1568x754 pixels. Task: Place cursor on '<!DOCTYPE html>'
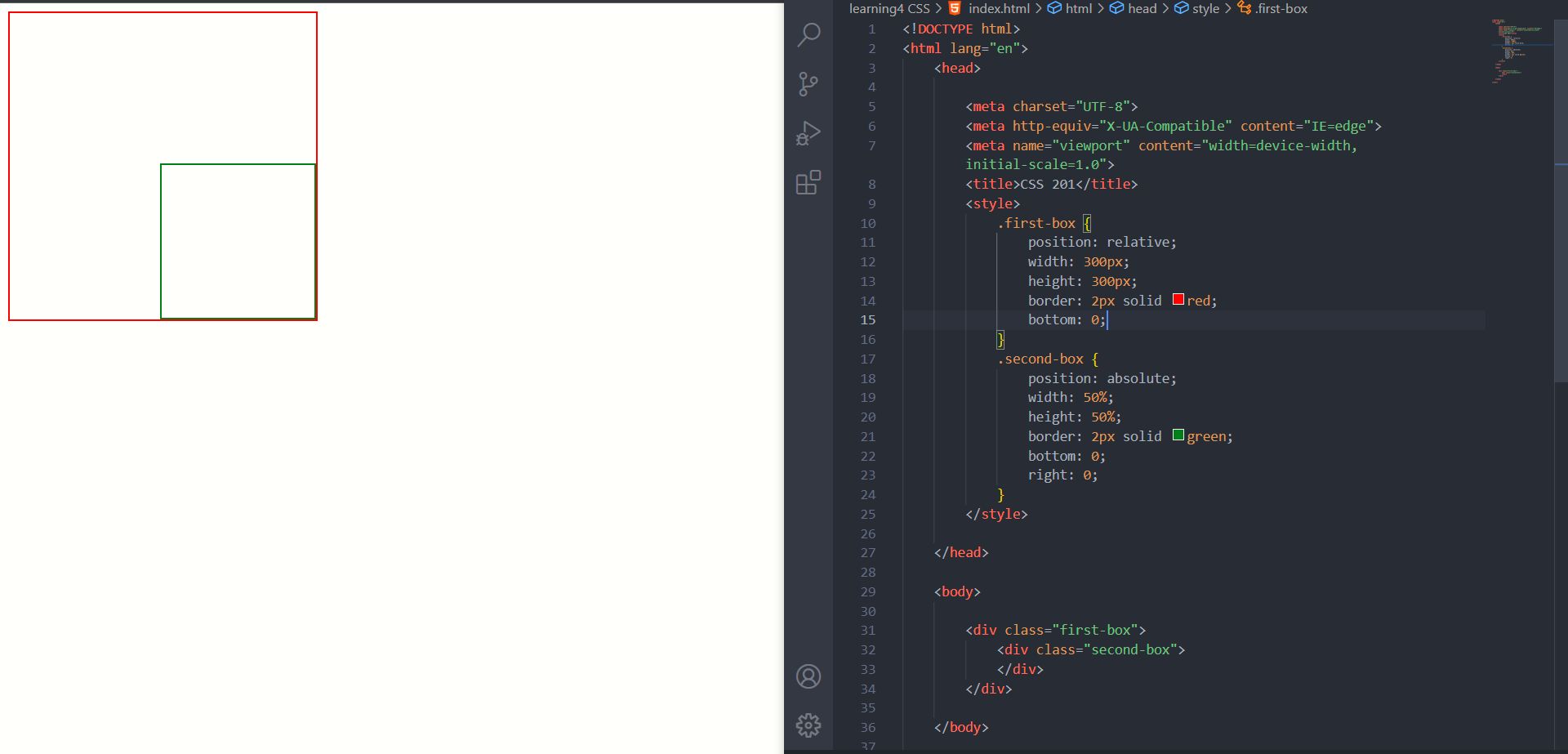[x=961, y=29]
